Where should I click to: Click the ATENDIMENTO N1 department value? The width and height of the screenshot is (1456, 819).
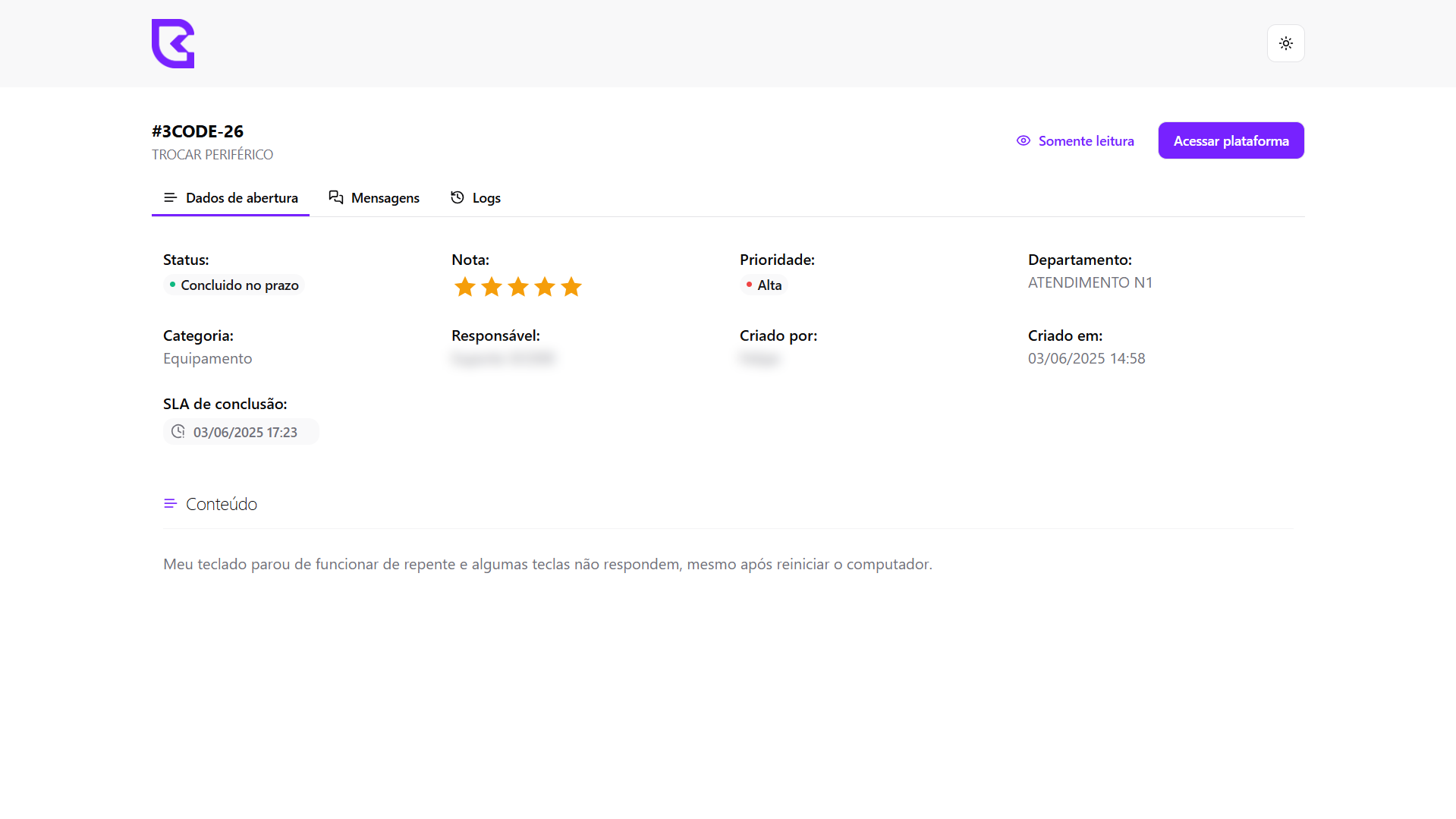1090,282
